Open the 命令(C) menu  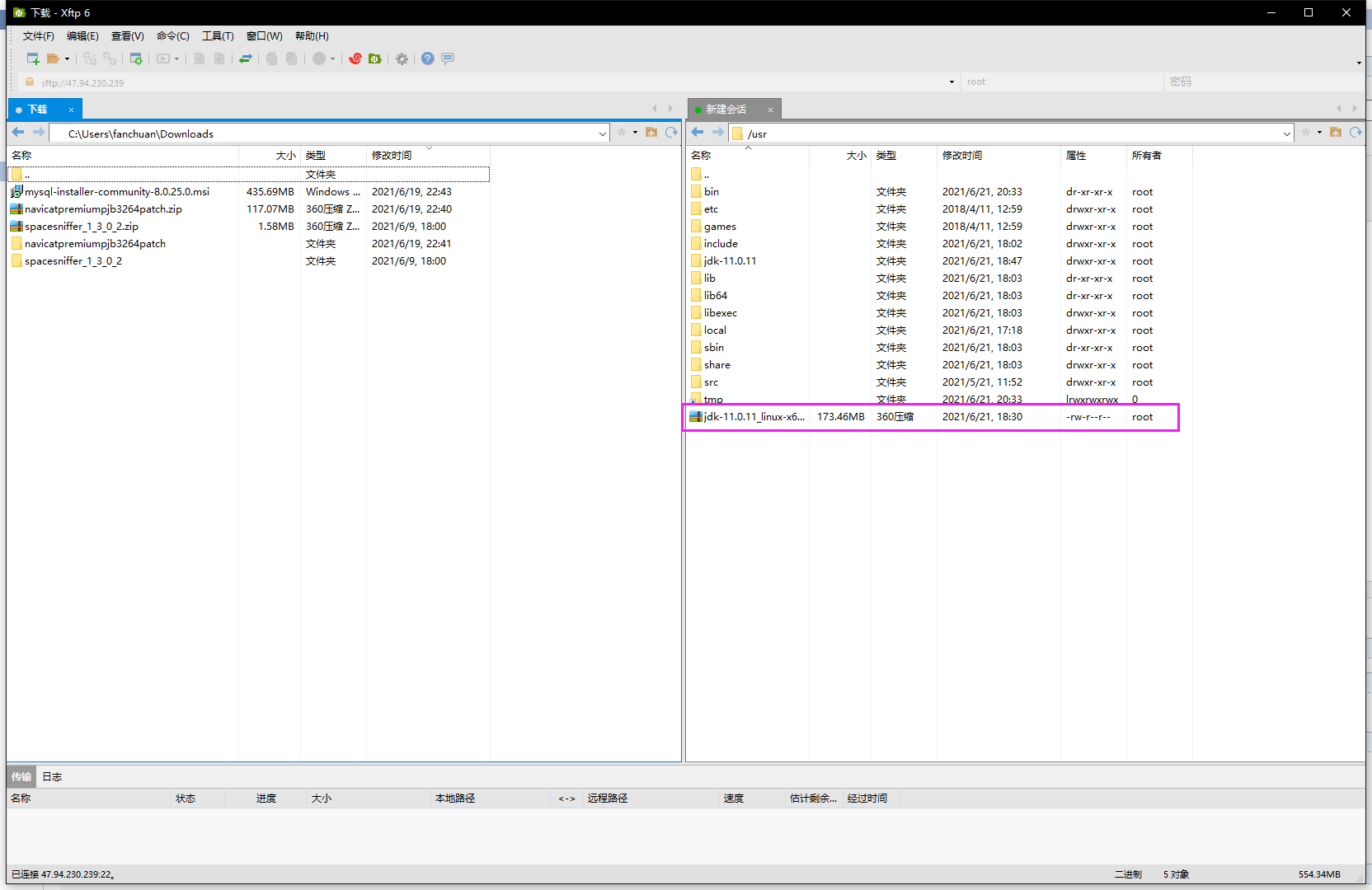coord(173,36)
